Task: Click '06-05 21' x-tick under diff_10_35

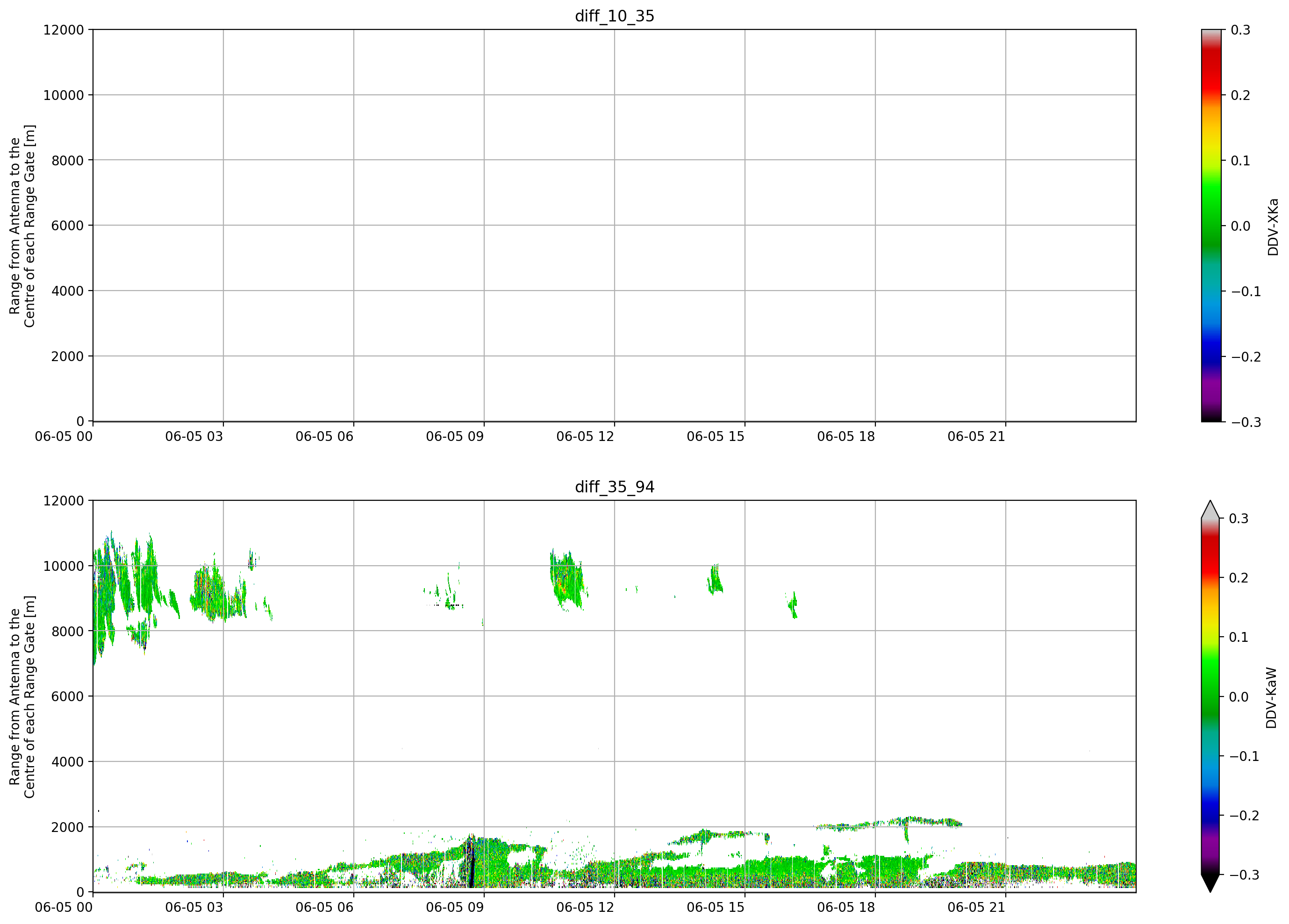Action: coord(976,437)
